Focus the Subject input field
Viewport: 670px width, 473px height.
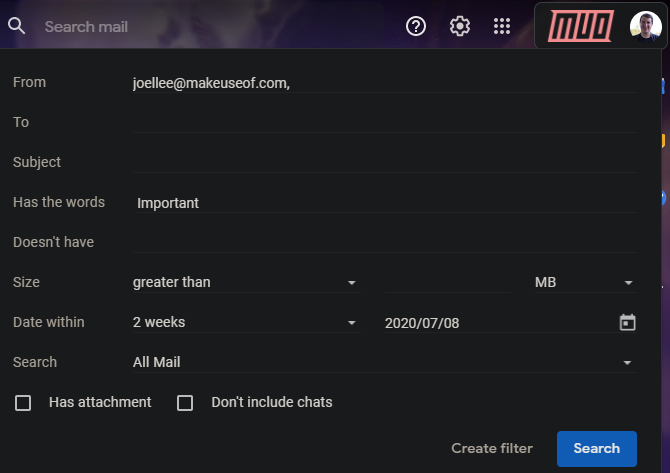tap(385, 162)
